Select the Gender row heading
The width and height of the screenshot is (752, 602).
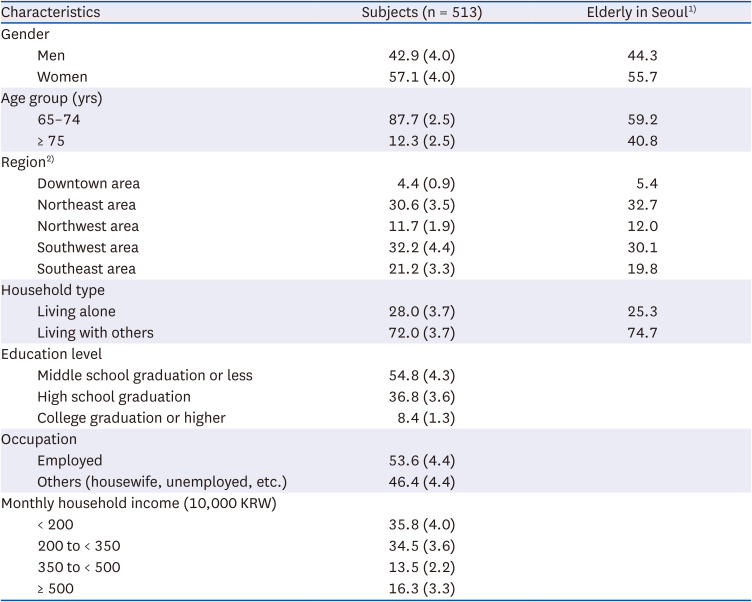pos(25,34)
